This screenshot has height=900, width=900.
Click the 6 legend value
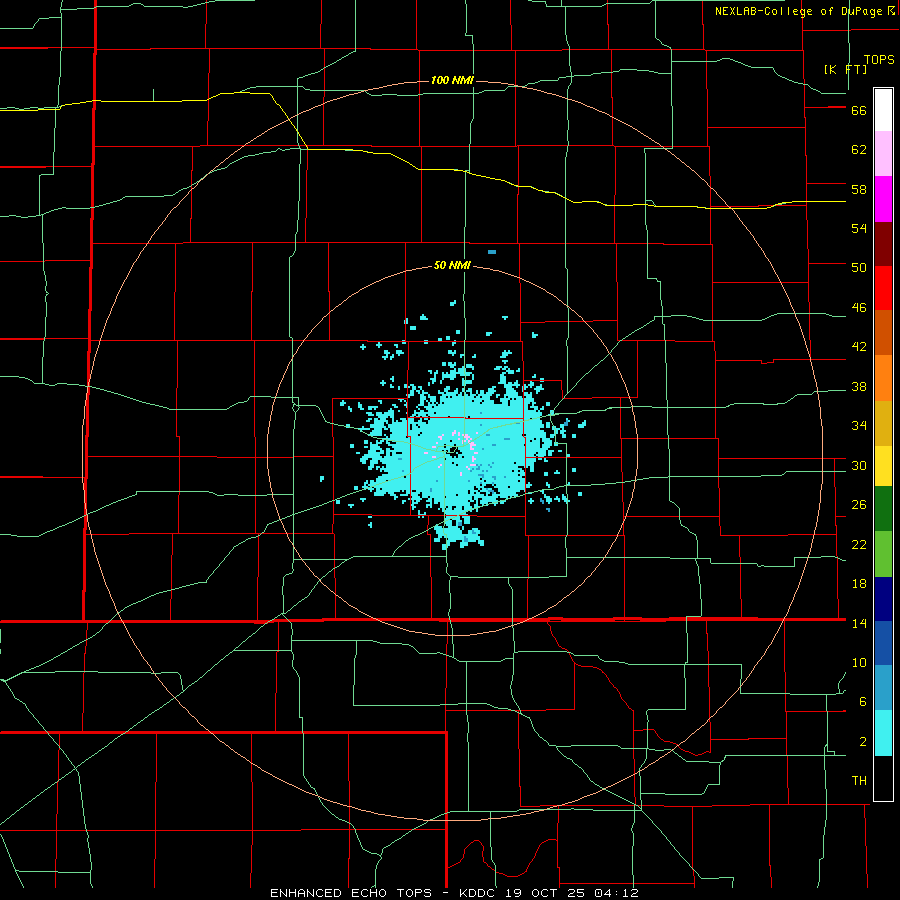(x=863, y=702)
